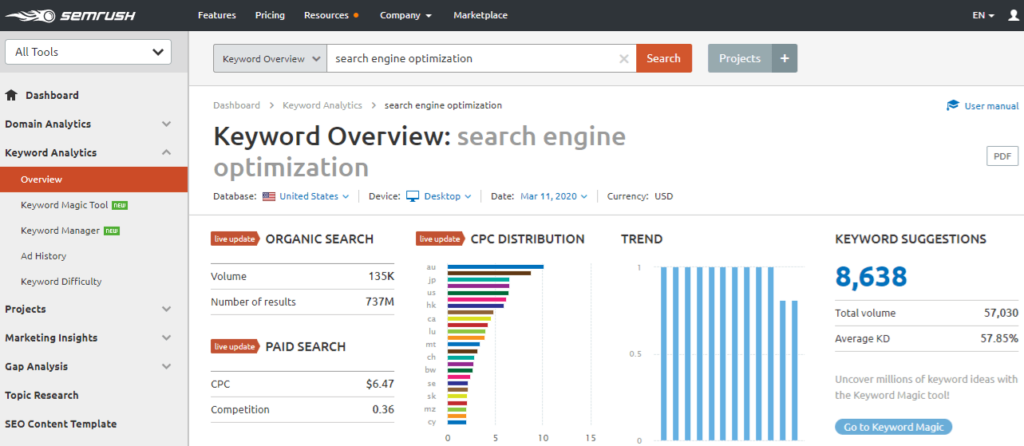
Task: Open Features in the top navigation
Action: (217, 15)
